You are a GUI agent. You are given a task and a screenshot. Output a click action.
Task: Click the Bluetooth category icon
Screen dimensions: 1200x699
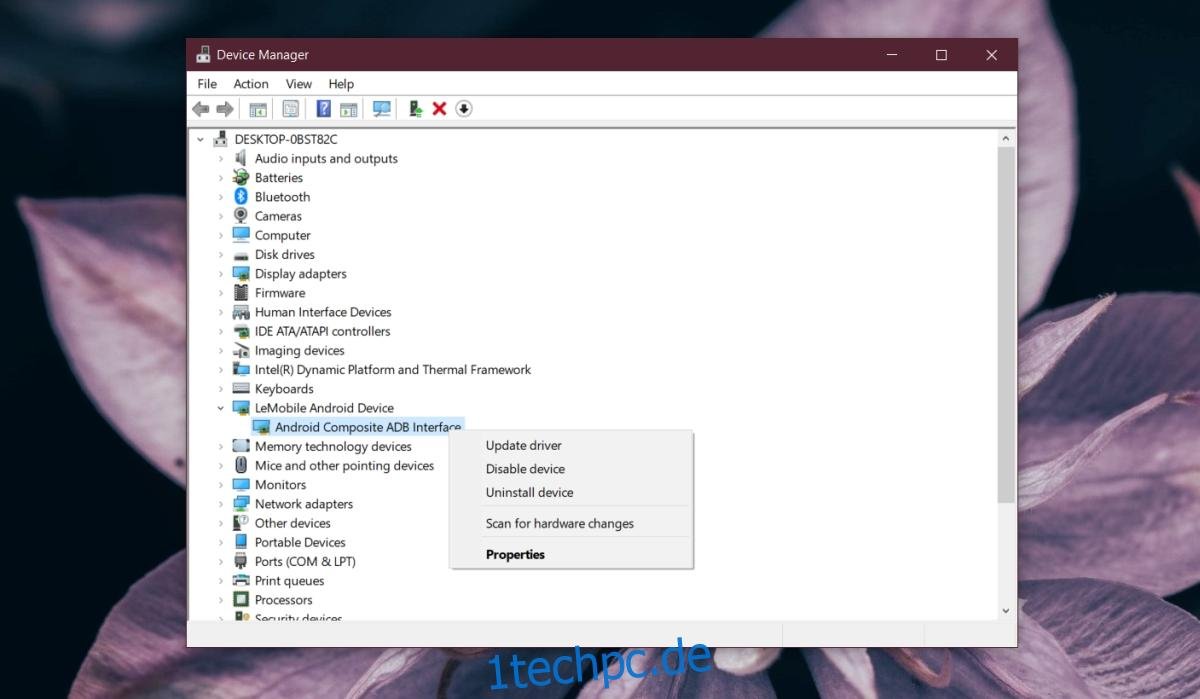(241, 197)
